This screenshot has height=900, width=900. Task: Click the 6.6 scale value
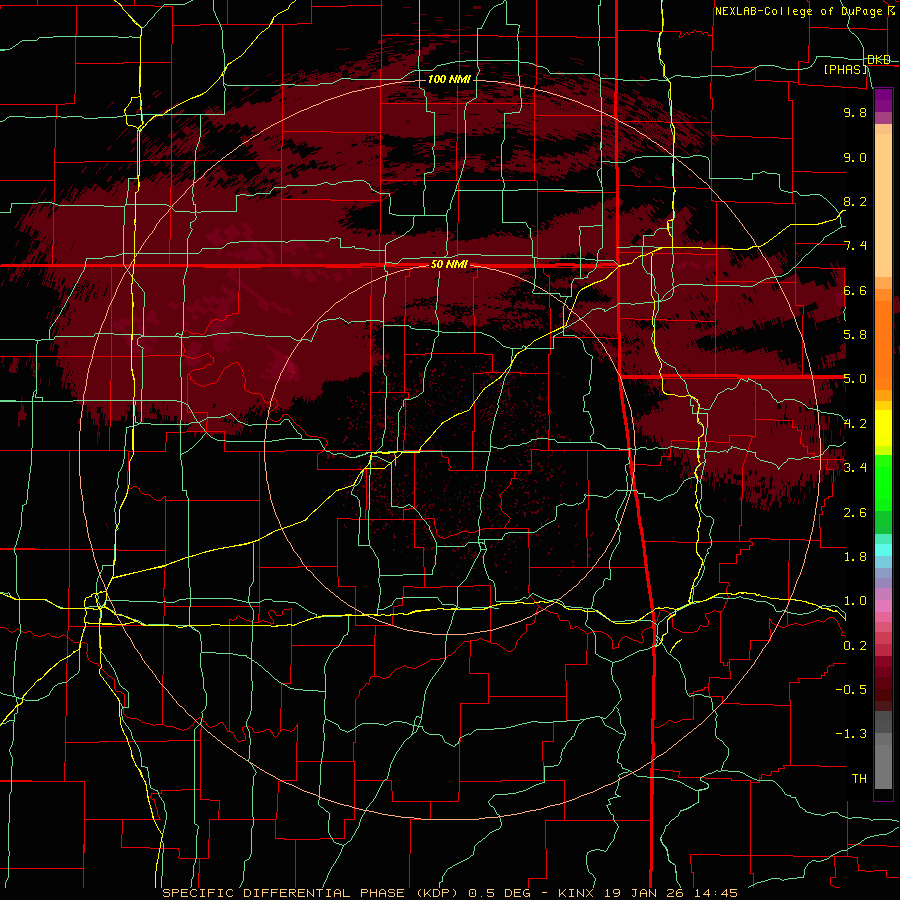coord(855,290)
